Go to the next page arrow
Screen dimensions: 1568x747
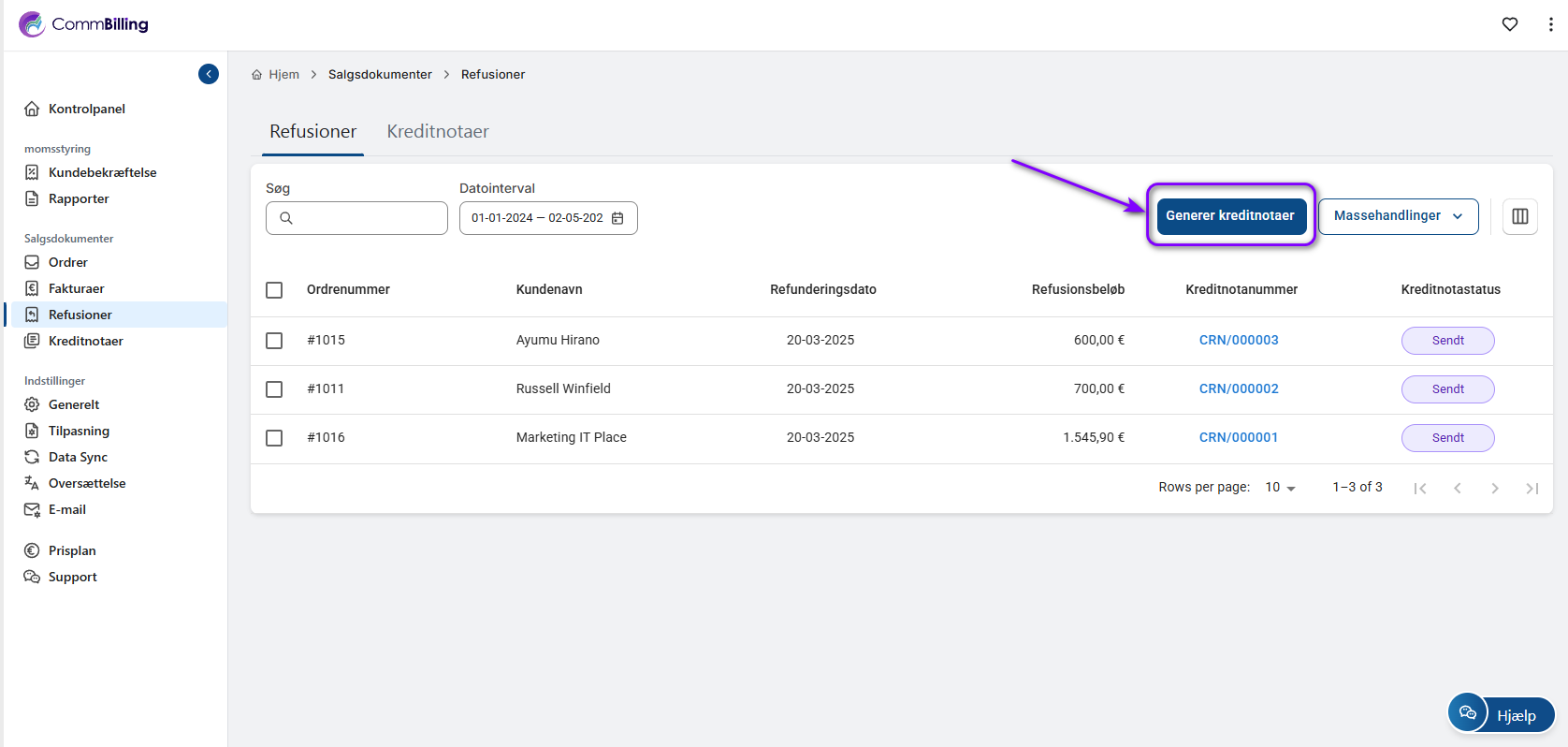1495,488
